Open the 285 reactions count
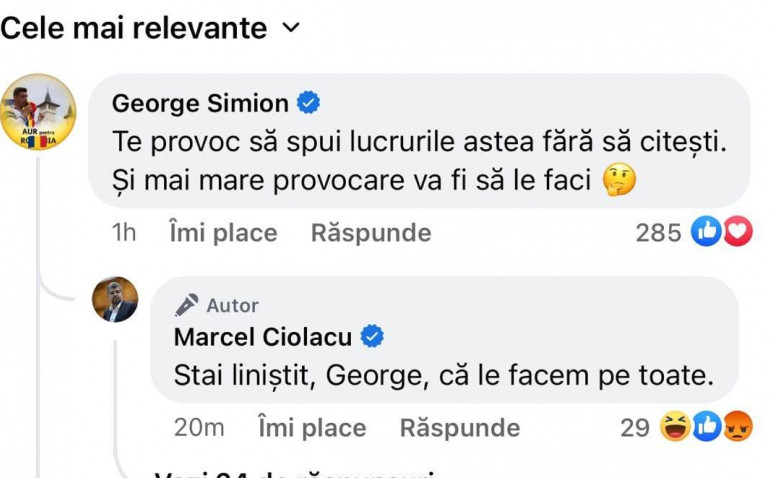This screenshot has height=478, width=772. (658, 233)
